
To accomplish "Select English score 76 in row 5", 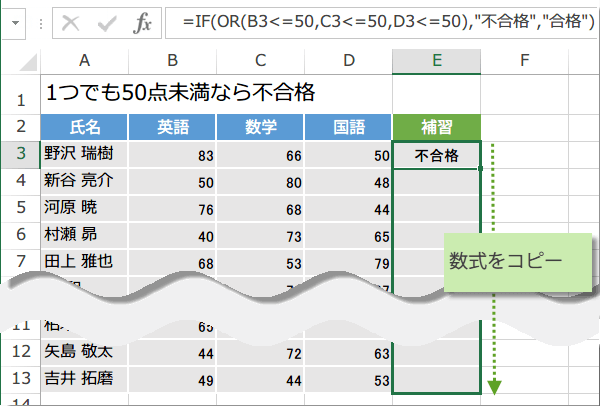I will tap(172, 209).
